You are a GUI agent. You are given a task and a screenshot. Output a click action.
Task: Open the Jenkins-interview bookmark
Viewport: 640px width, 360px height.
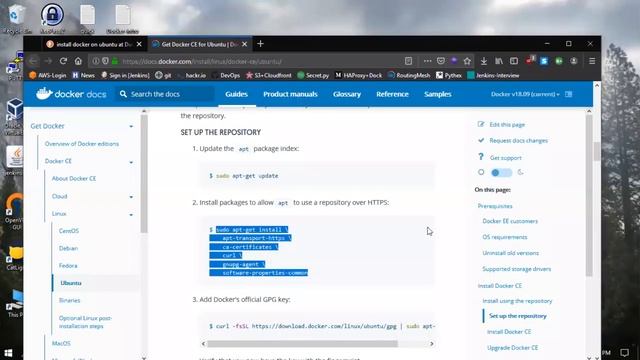point(493,75)
